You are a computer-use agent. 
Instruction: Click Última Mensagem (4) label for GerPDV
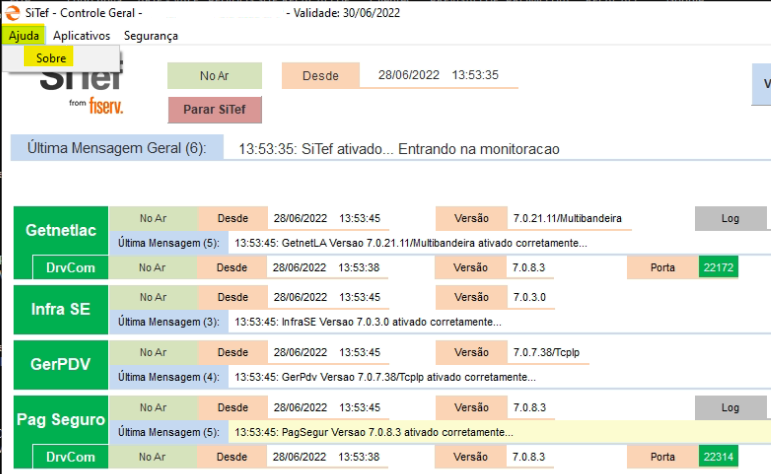(x=169, y=377)
